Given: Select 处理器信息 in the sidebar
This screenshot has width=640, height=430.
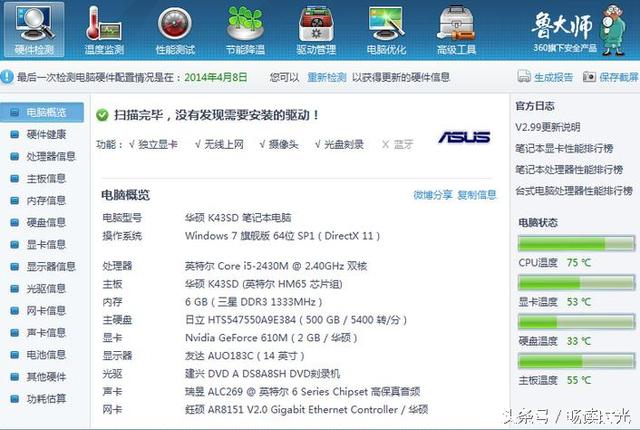Looking at the screenshot, I should click(x=51, y=156).
